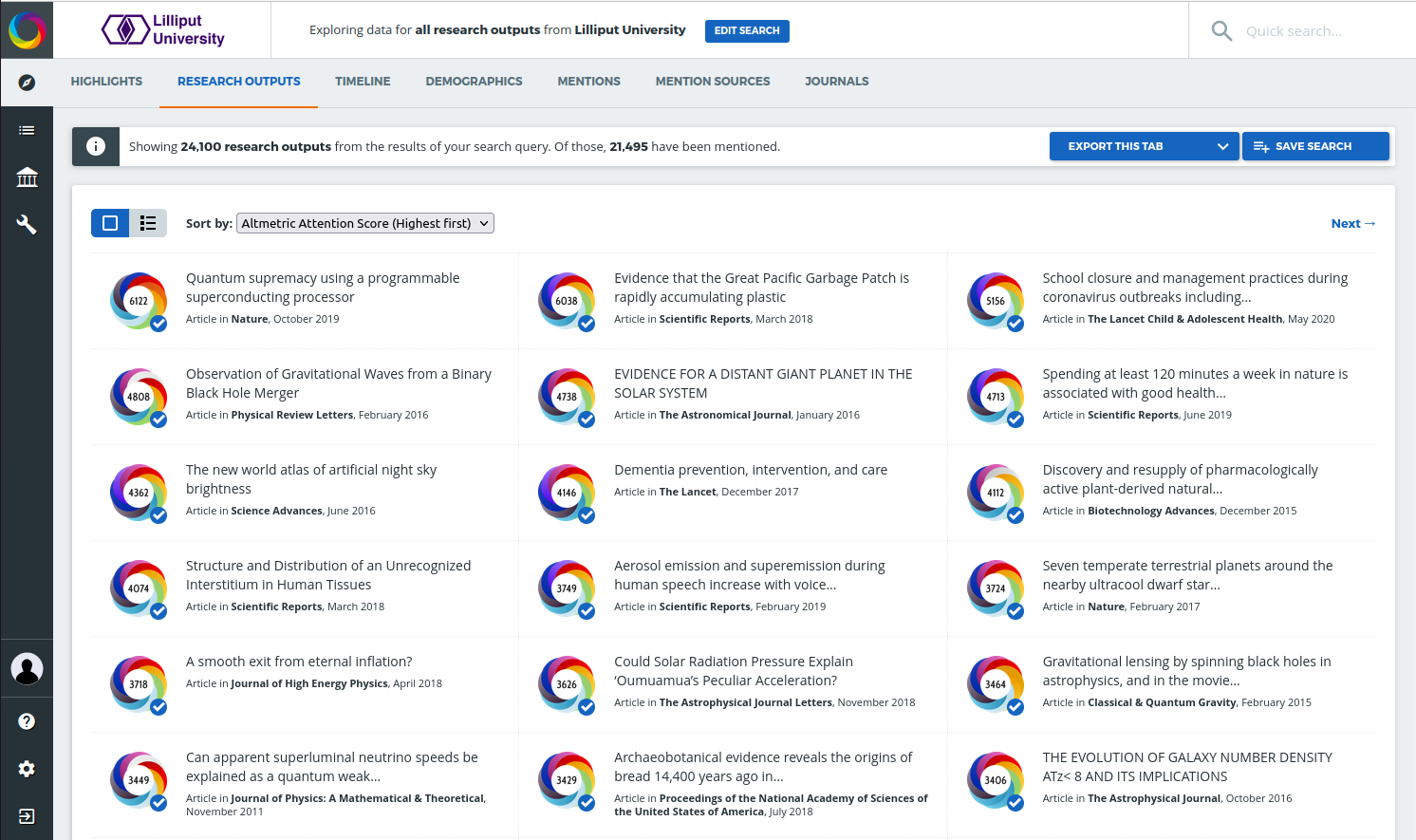1416x840 pixels.
Task: Open the Great Pacific Garbage Patch article
Action: click(761, 288)
